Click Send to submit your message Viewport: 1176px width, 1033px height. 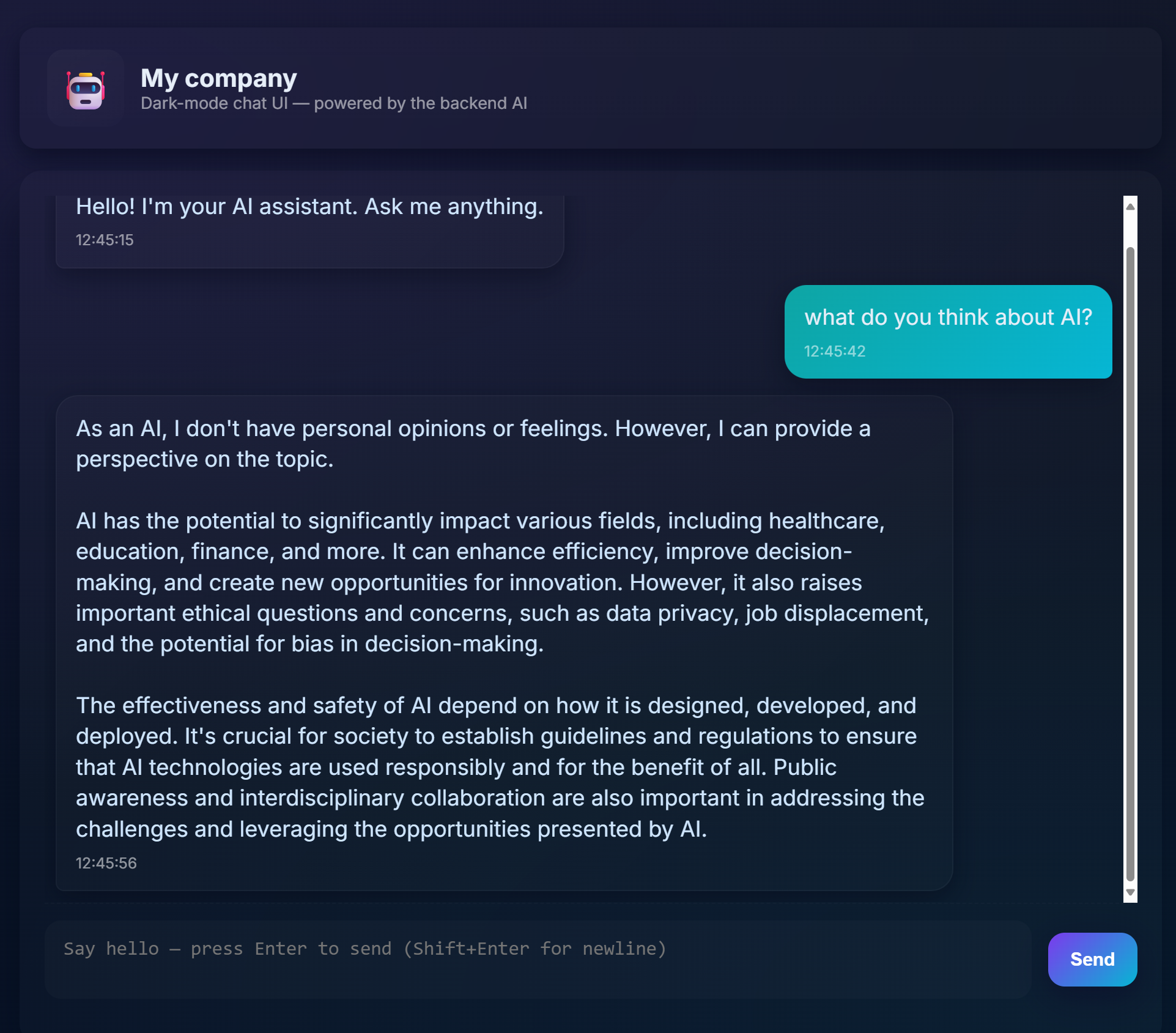pos(1092,960)
